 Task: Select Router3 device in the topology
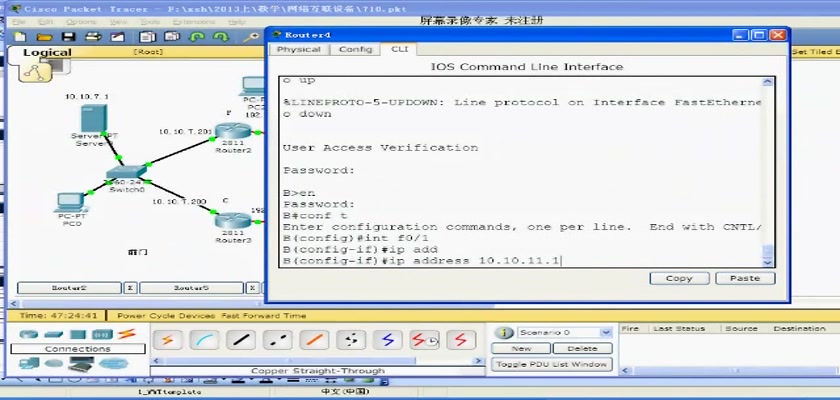[233, 221]
